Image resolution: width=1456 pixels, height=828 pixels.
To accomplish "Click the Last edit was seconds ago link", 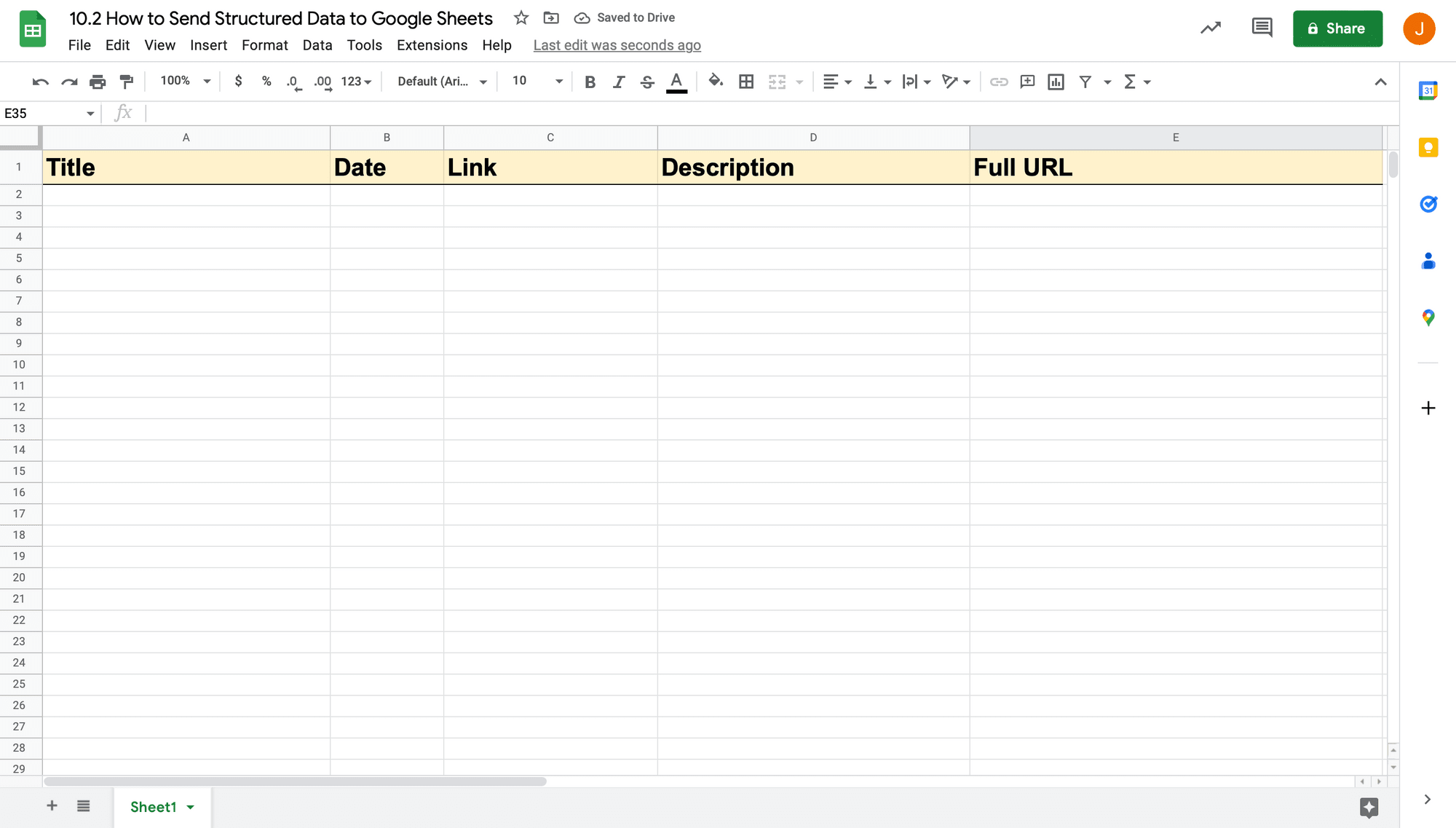I will (x=617, y=45).
